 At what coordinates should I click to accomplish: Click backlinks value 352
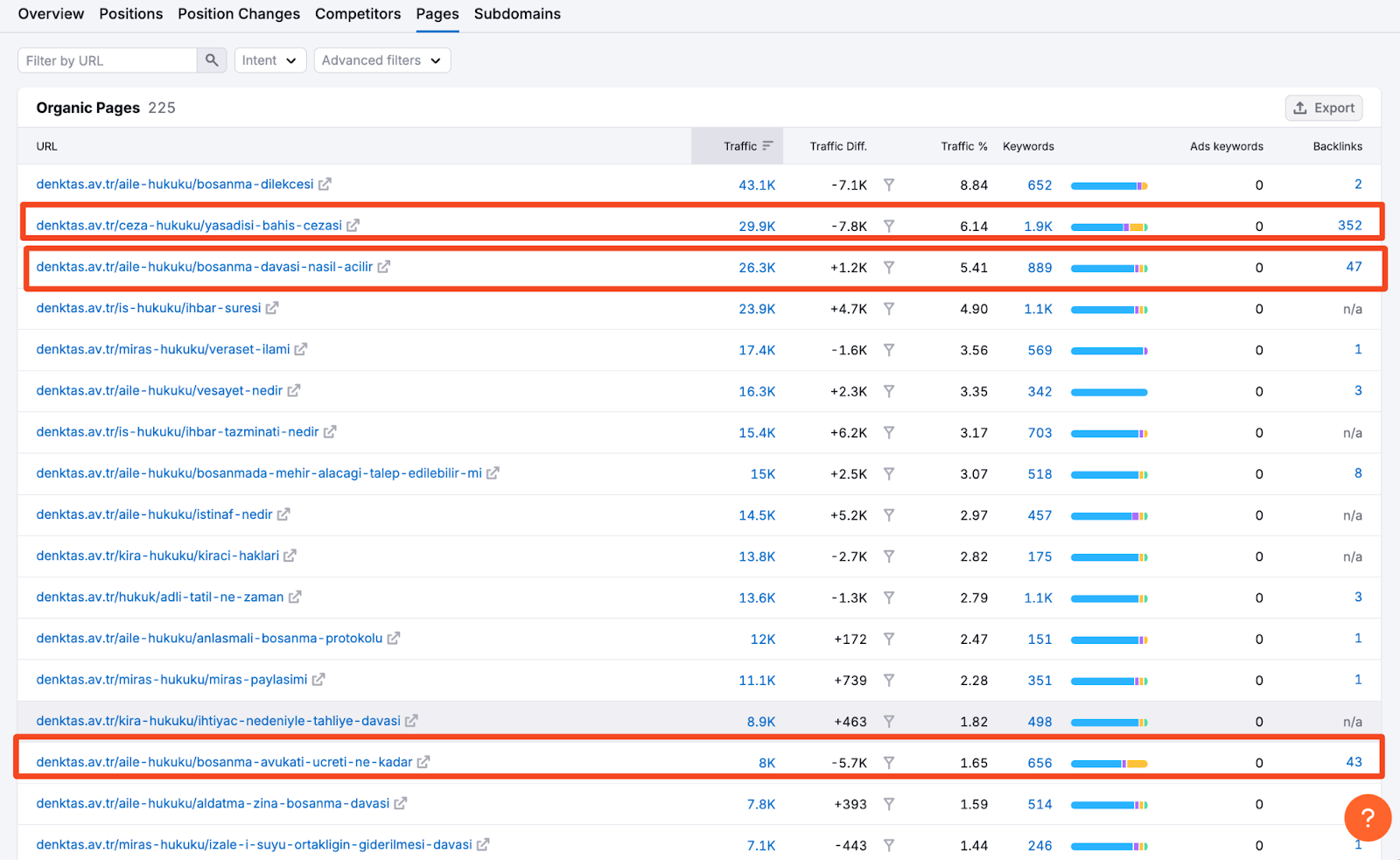(1349, 226)
